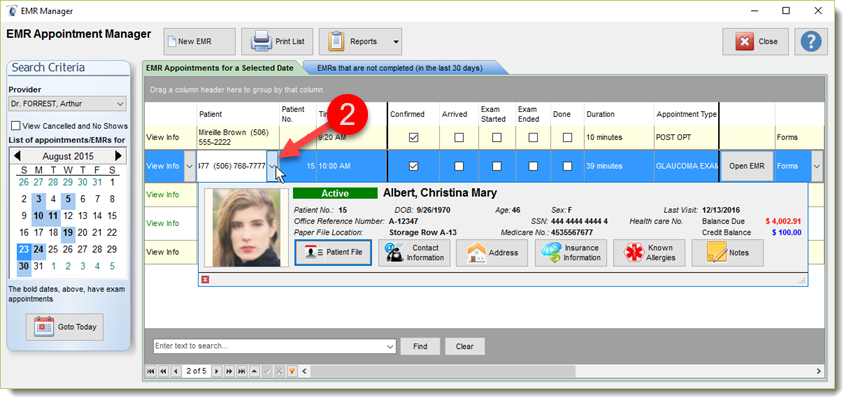Go to previous record in navigator
850x404 pixels.
(176, 371)
